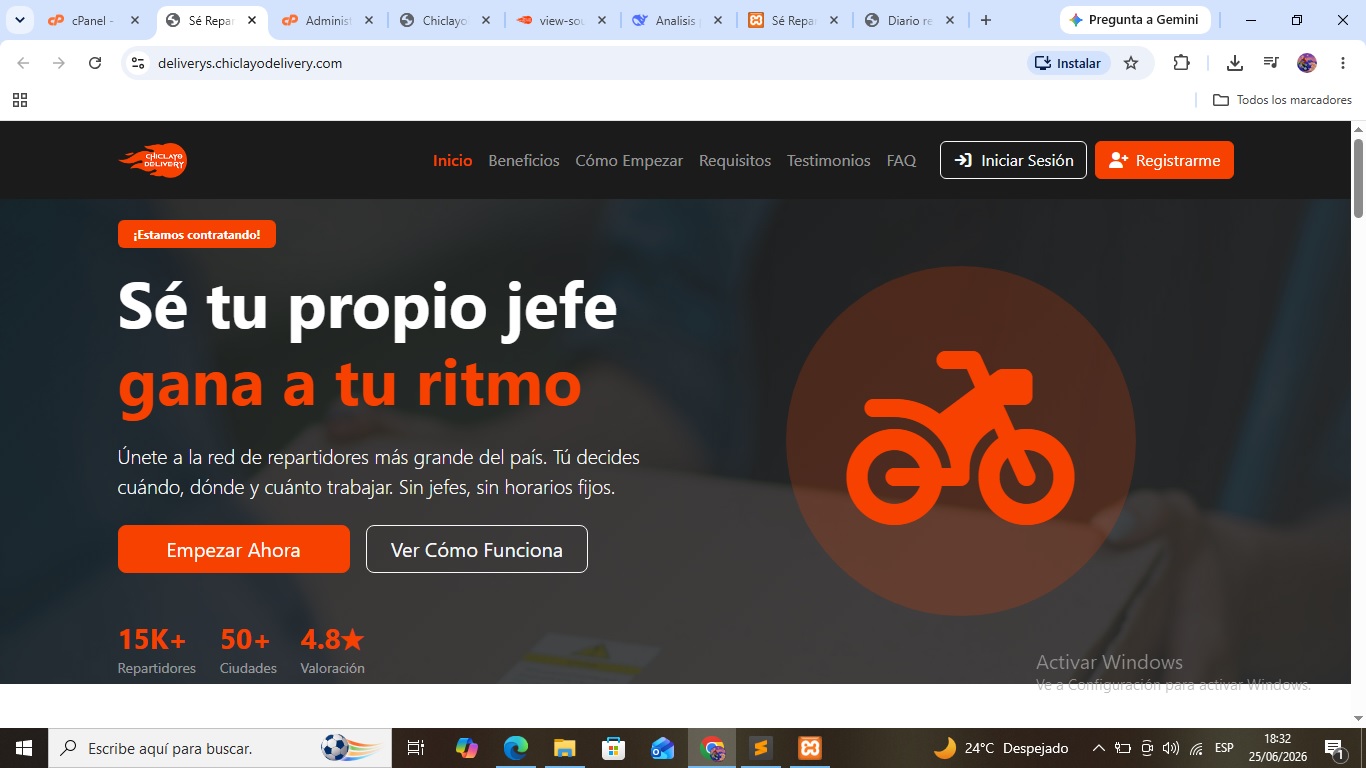
Task: Click Inicio in the site navigation
Action: click(x=453, y=160)
